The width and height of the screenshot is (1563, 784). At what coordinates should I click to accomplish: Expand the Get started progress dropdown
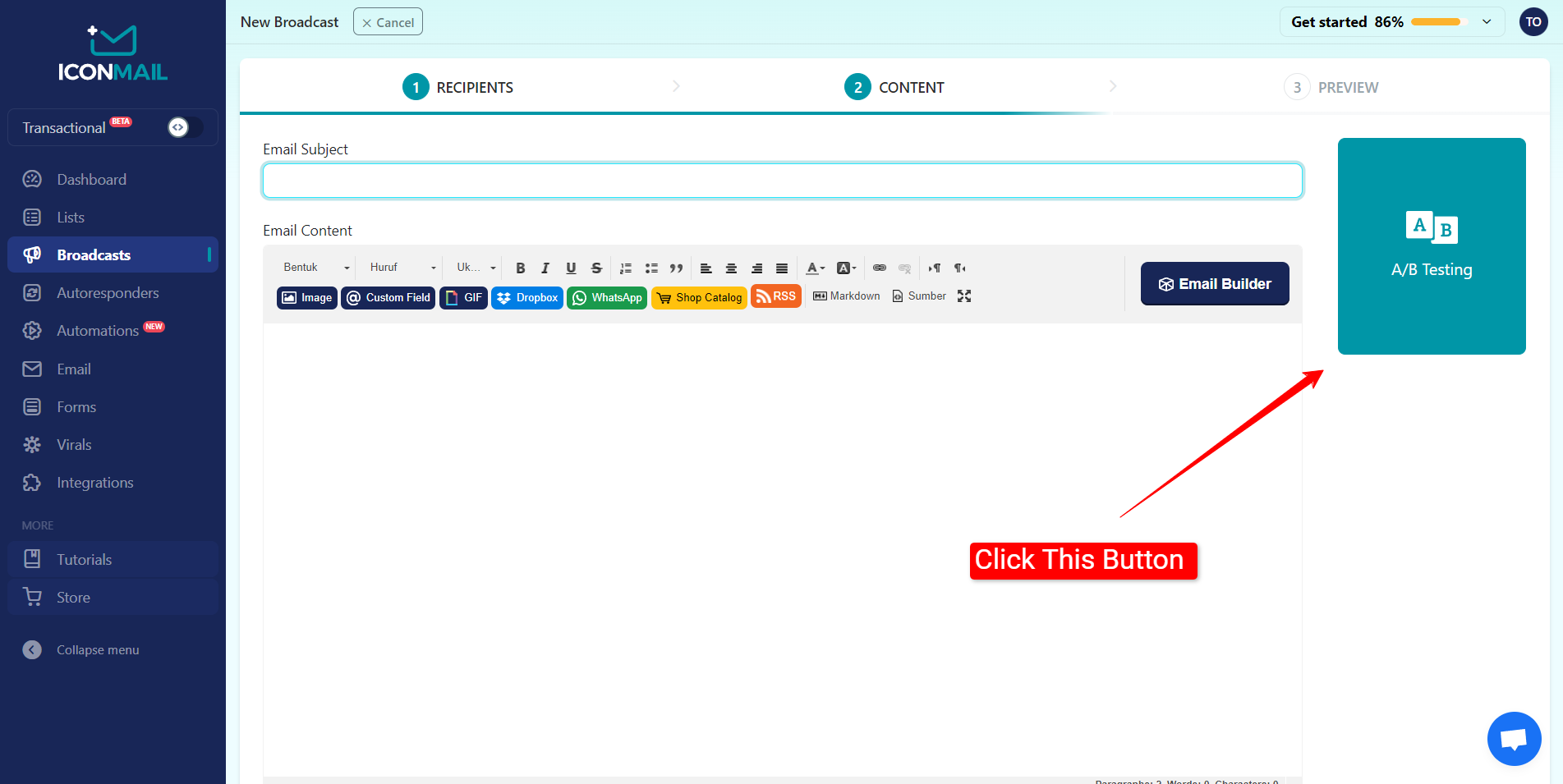click(1486, 22)
